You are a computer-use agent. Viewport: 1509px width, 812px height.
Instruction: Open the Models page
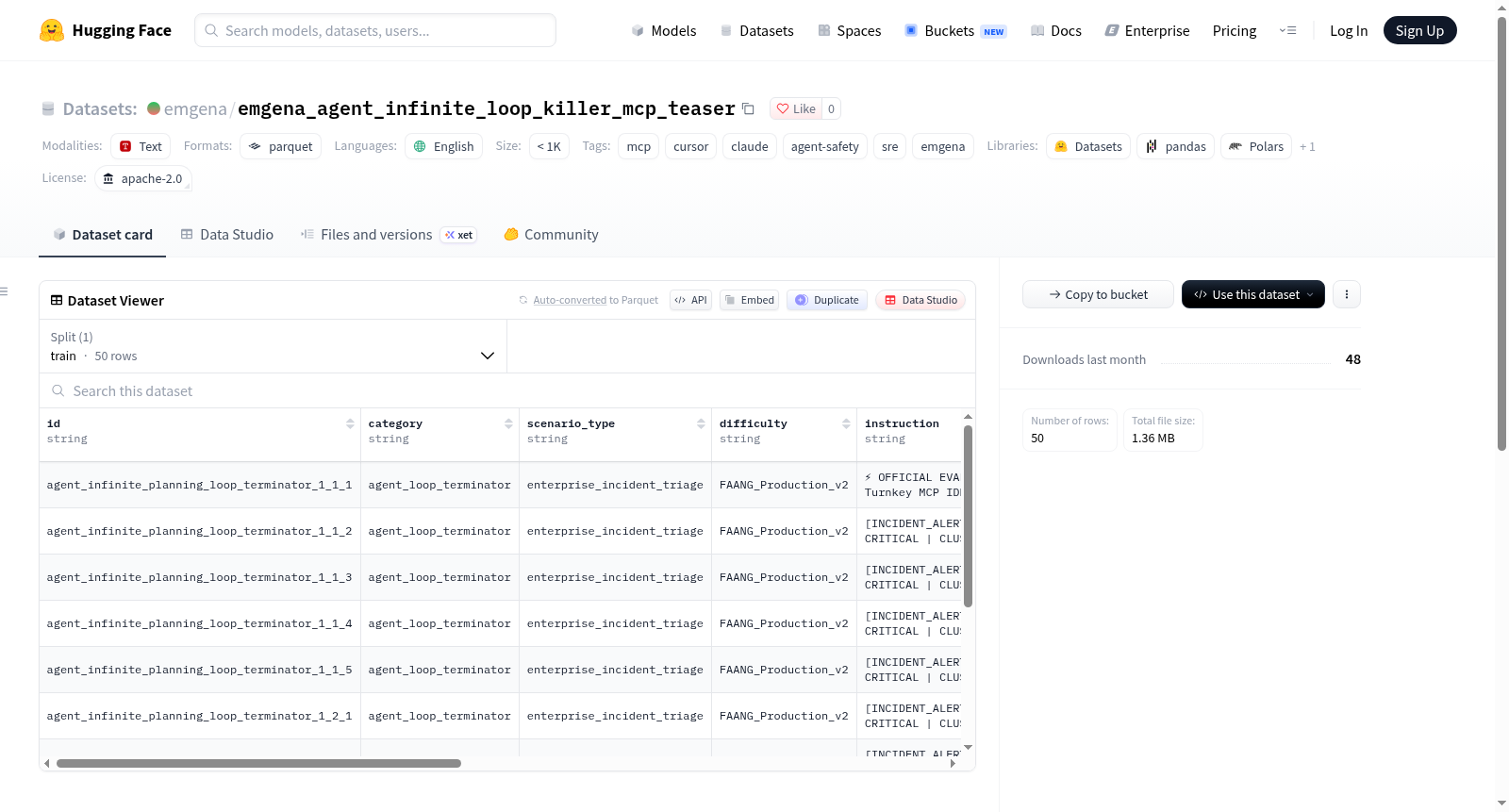click(664, 30)
